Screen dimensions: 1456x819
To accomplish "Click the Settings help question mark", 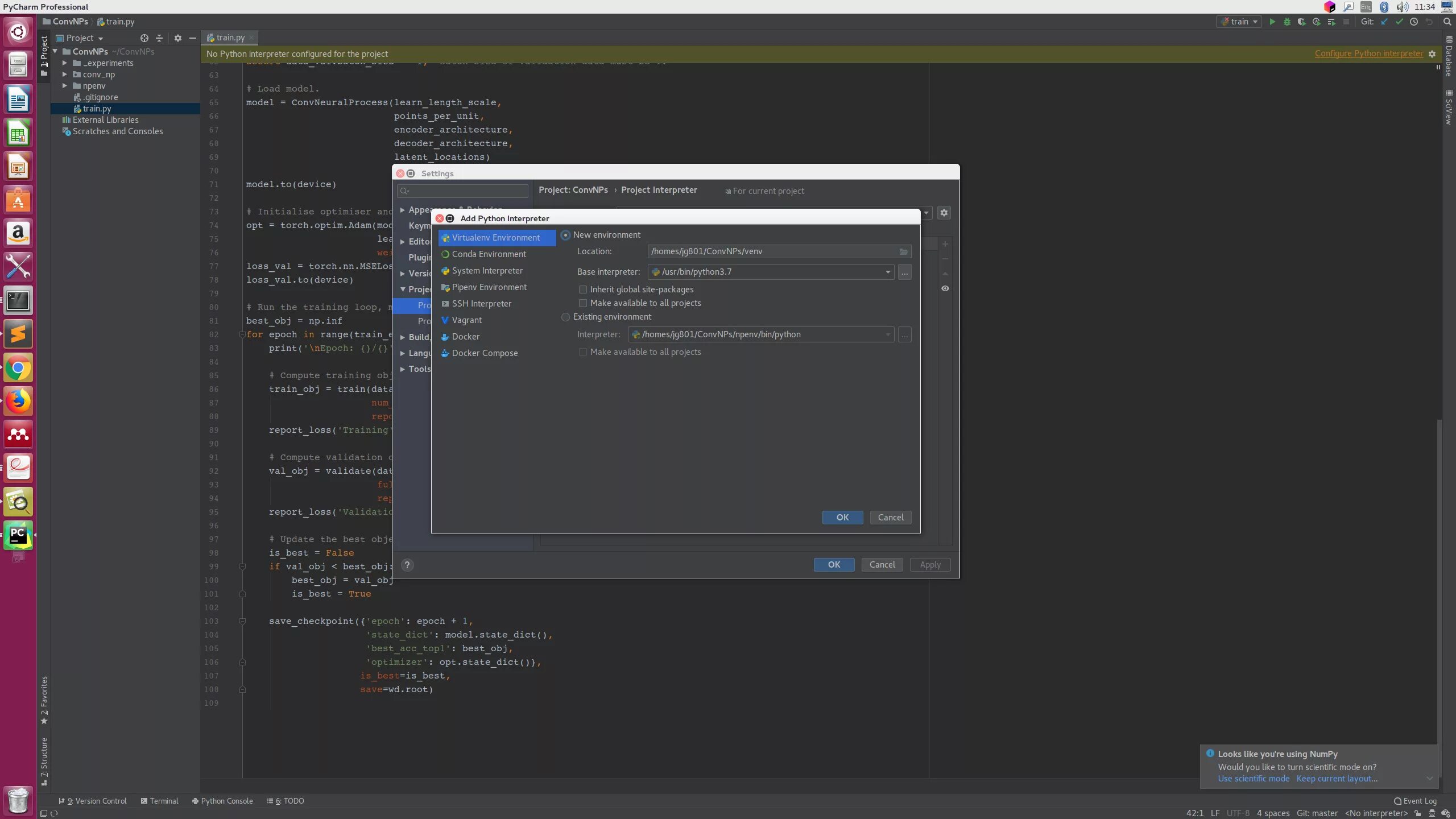I will (407, 565).
